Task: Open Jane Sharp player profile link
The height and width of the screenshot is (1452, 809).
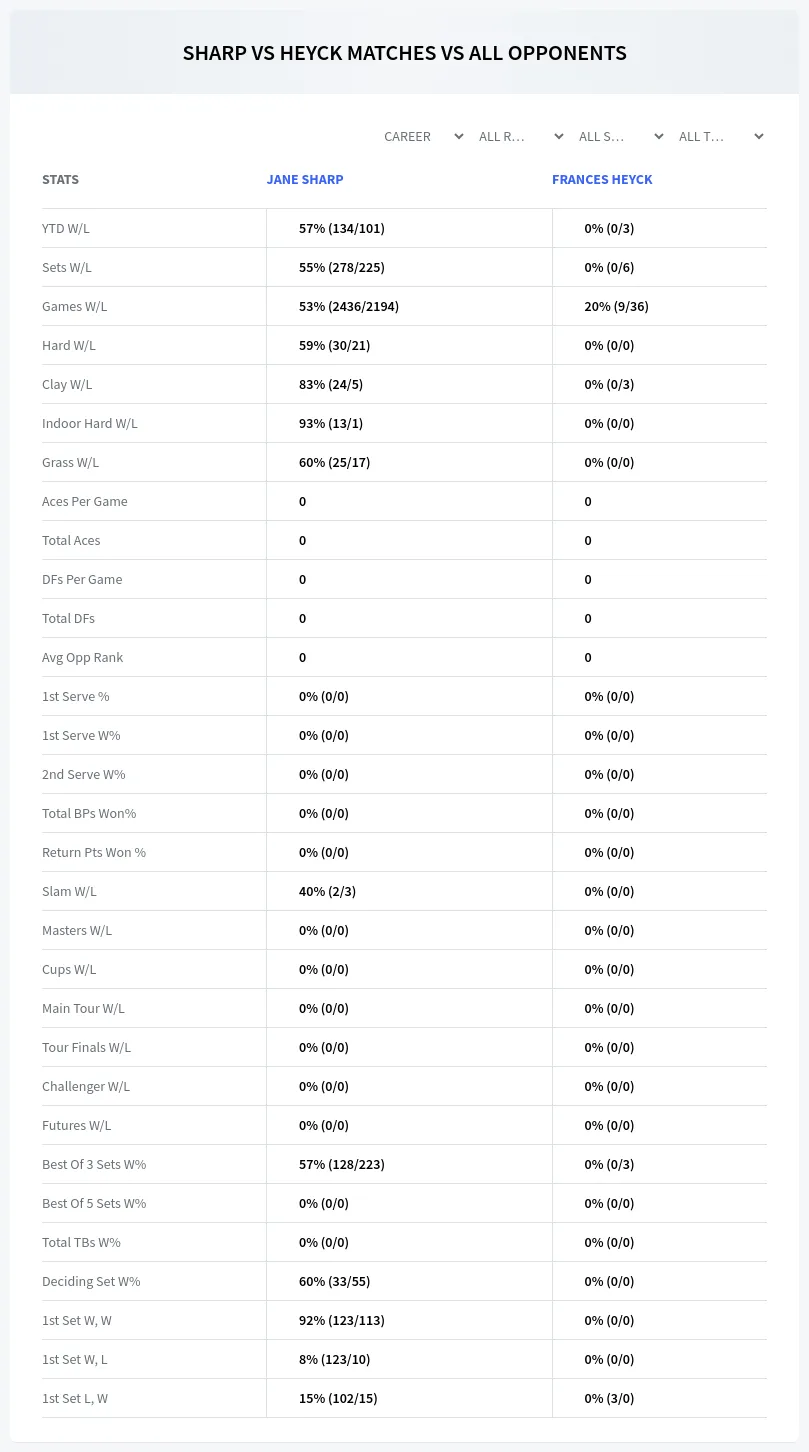Action: (x=305, y=180)
